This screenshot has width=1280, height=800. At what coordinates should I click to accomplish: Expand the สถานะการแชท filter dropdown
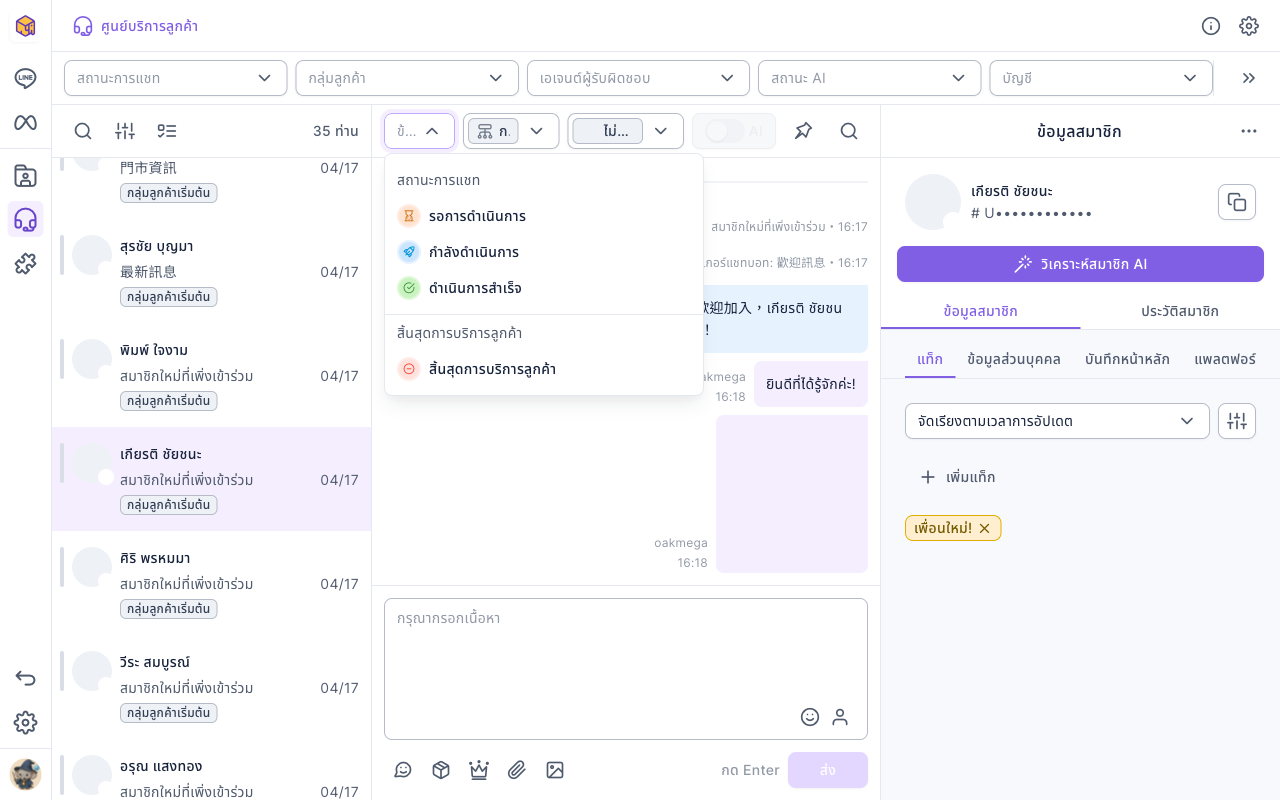tap(175, 78)
